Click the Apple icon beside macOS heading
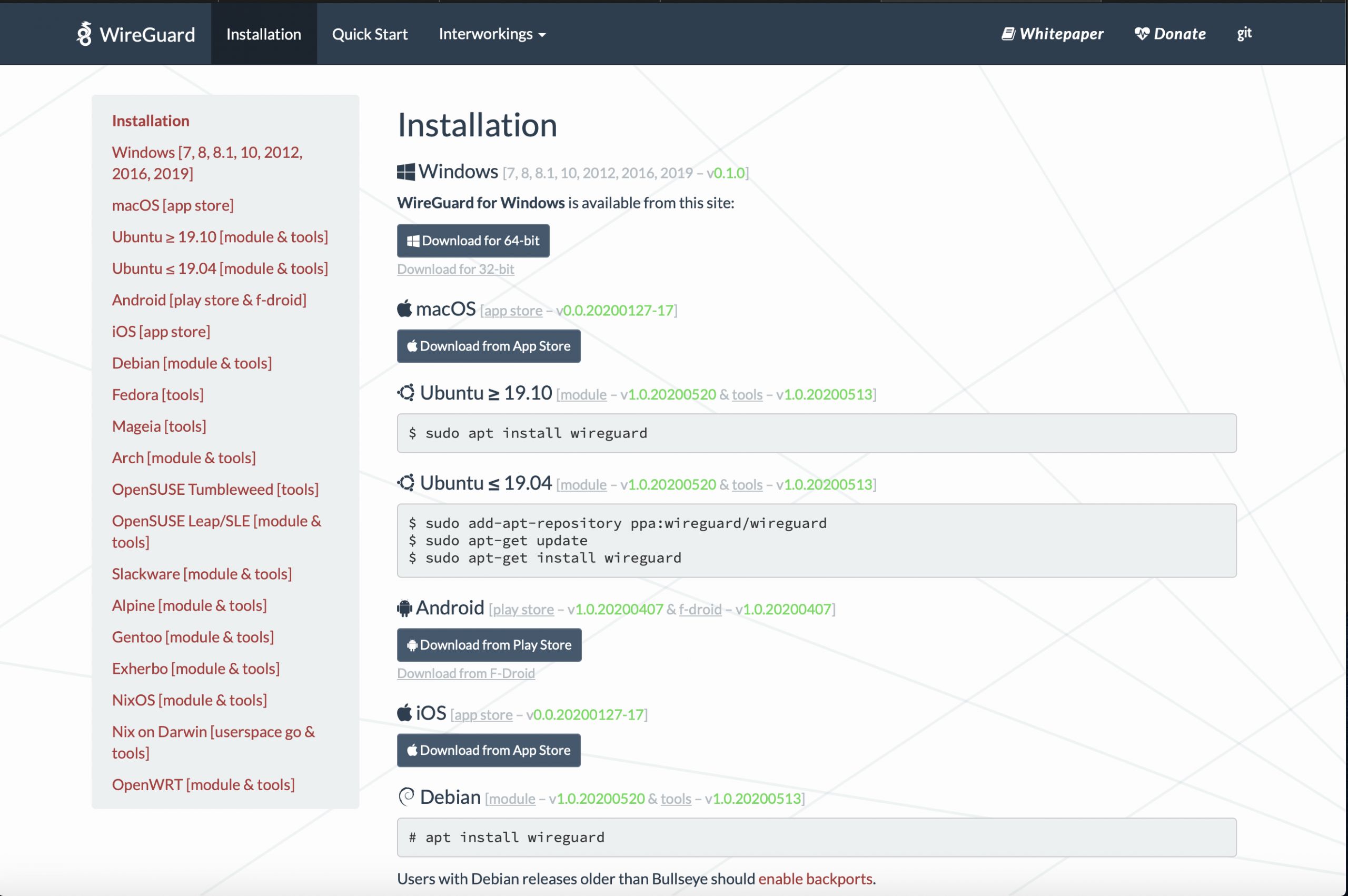Screen dimensions: 1348x896 point(404,308)
